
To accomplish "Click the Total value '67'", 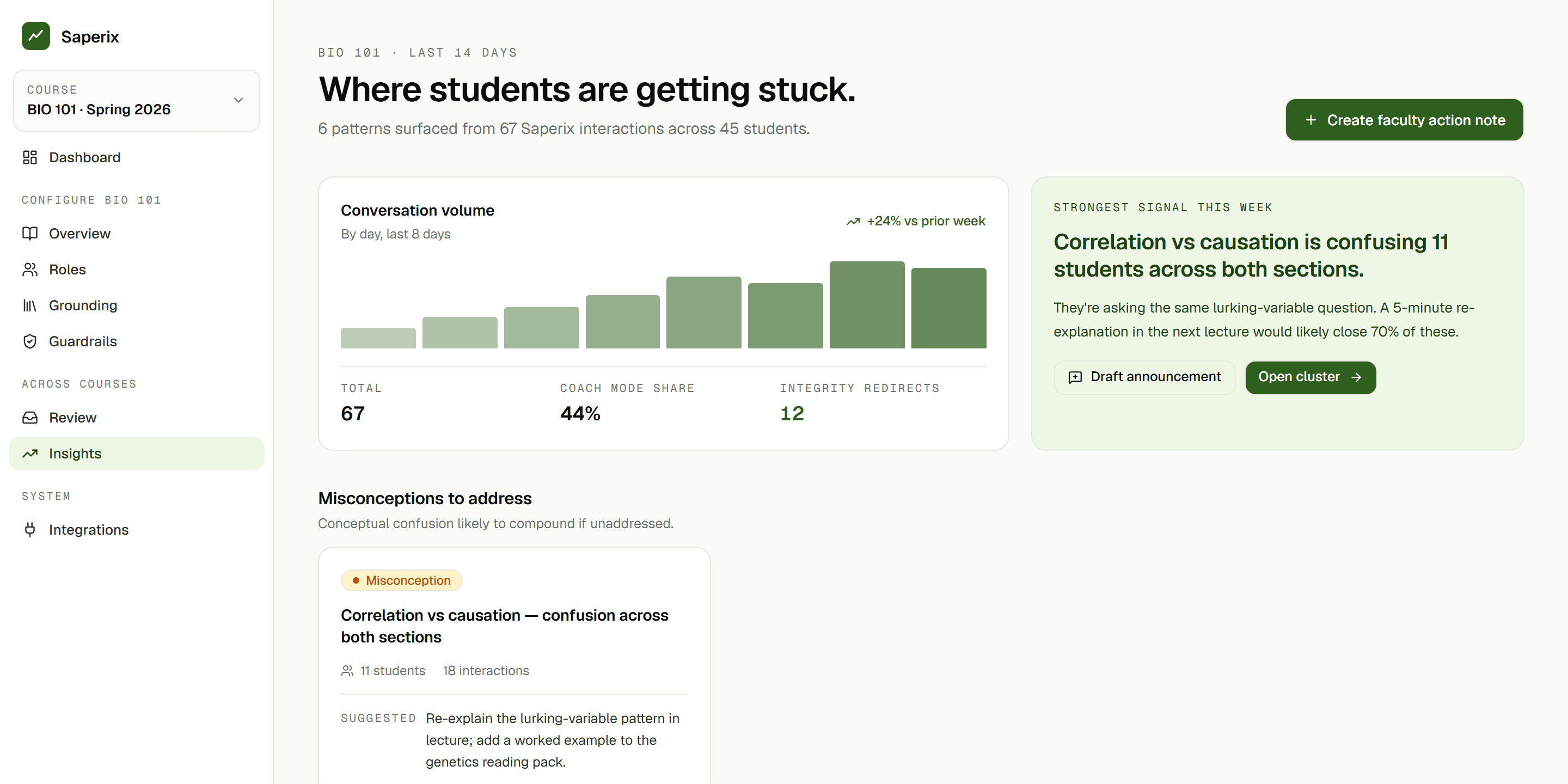I will (352, 414).
